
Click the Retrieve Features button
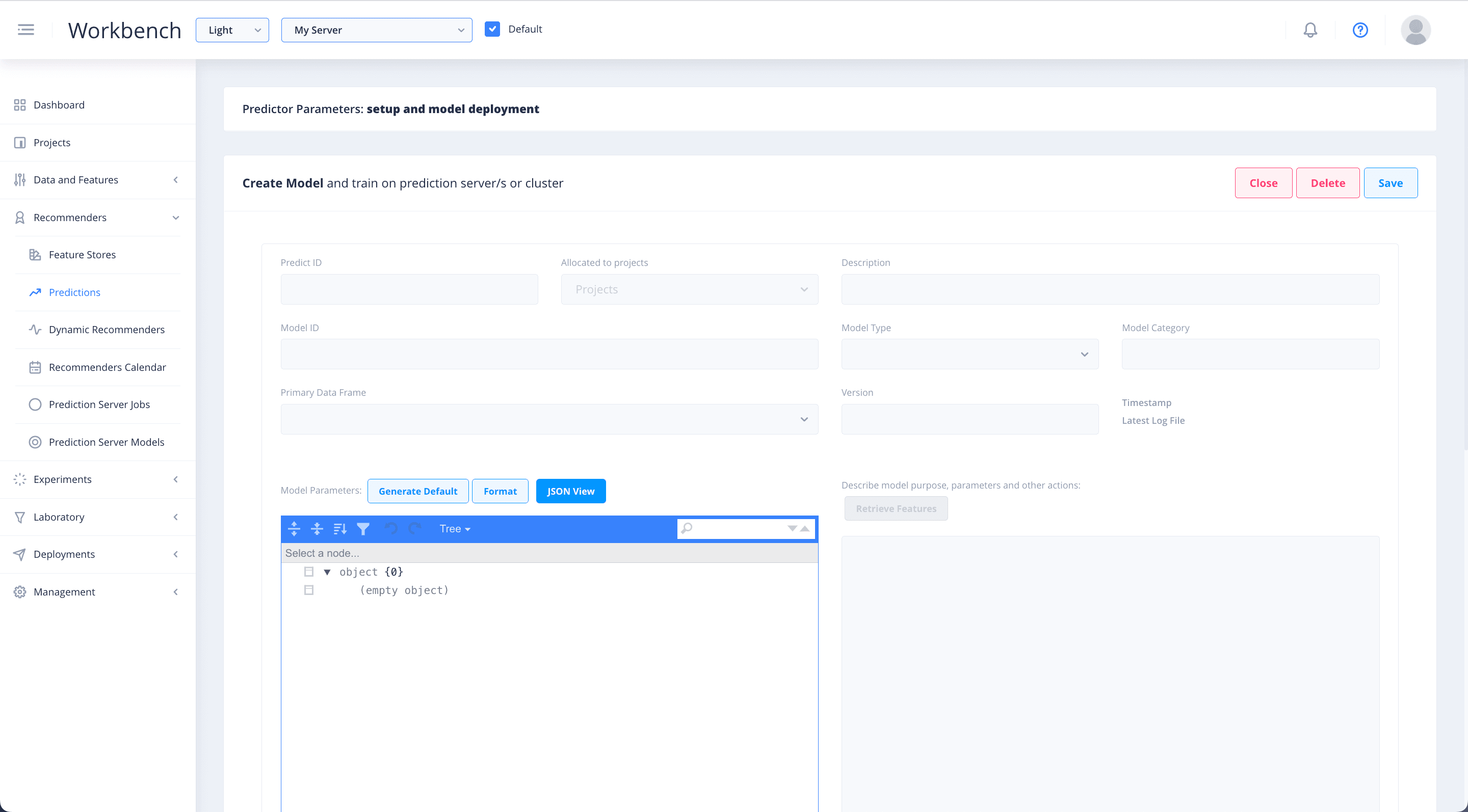(896, 508)
